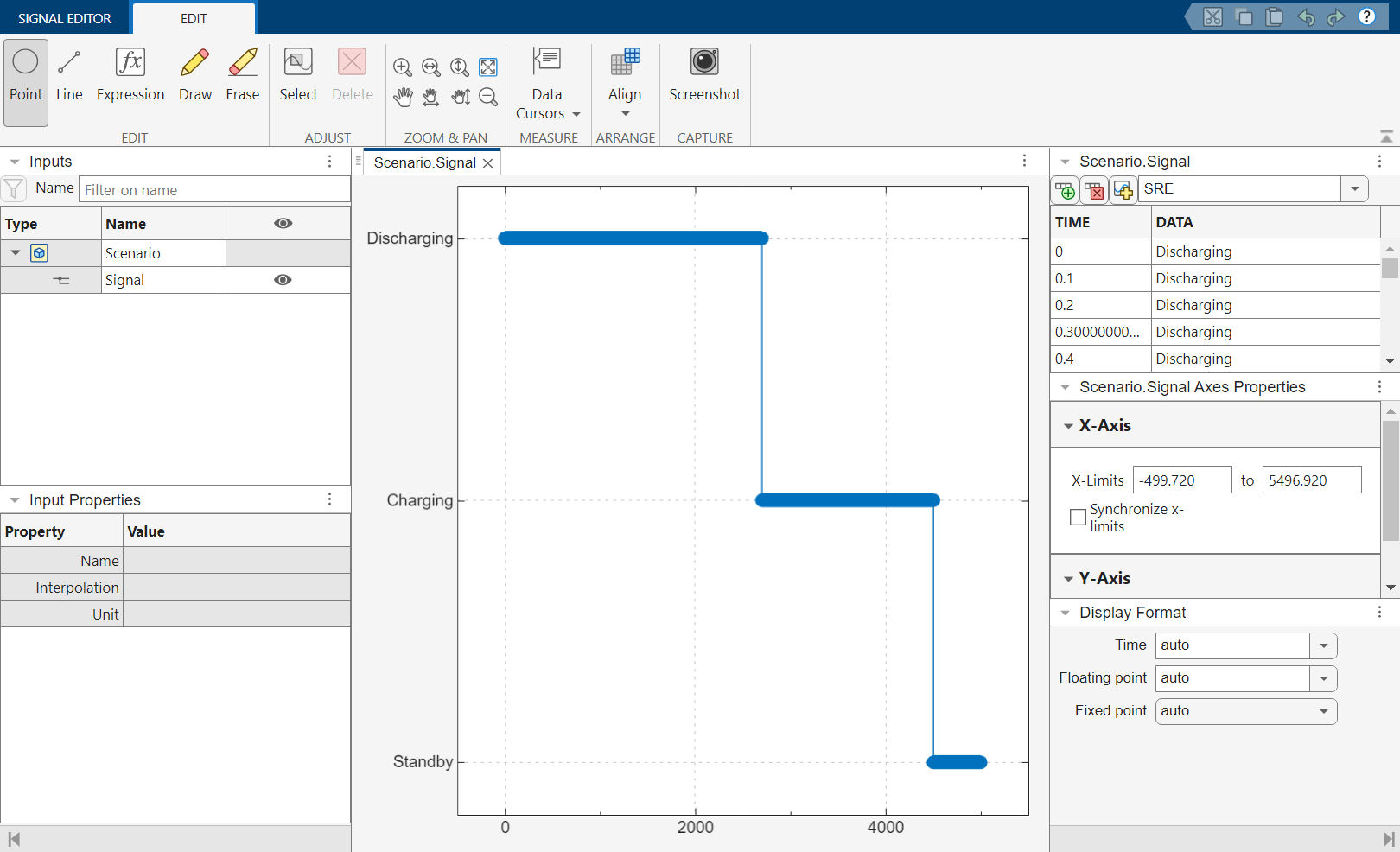
Task: Collapse the Y-Axis section
Action: tap(1069, 579)
